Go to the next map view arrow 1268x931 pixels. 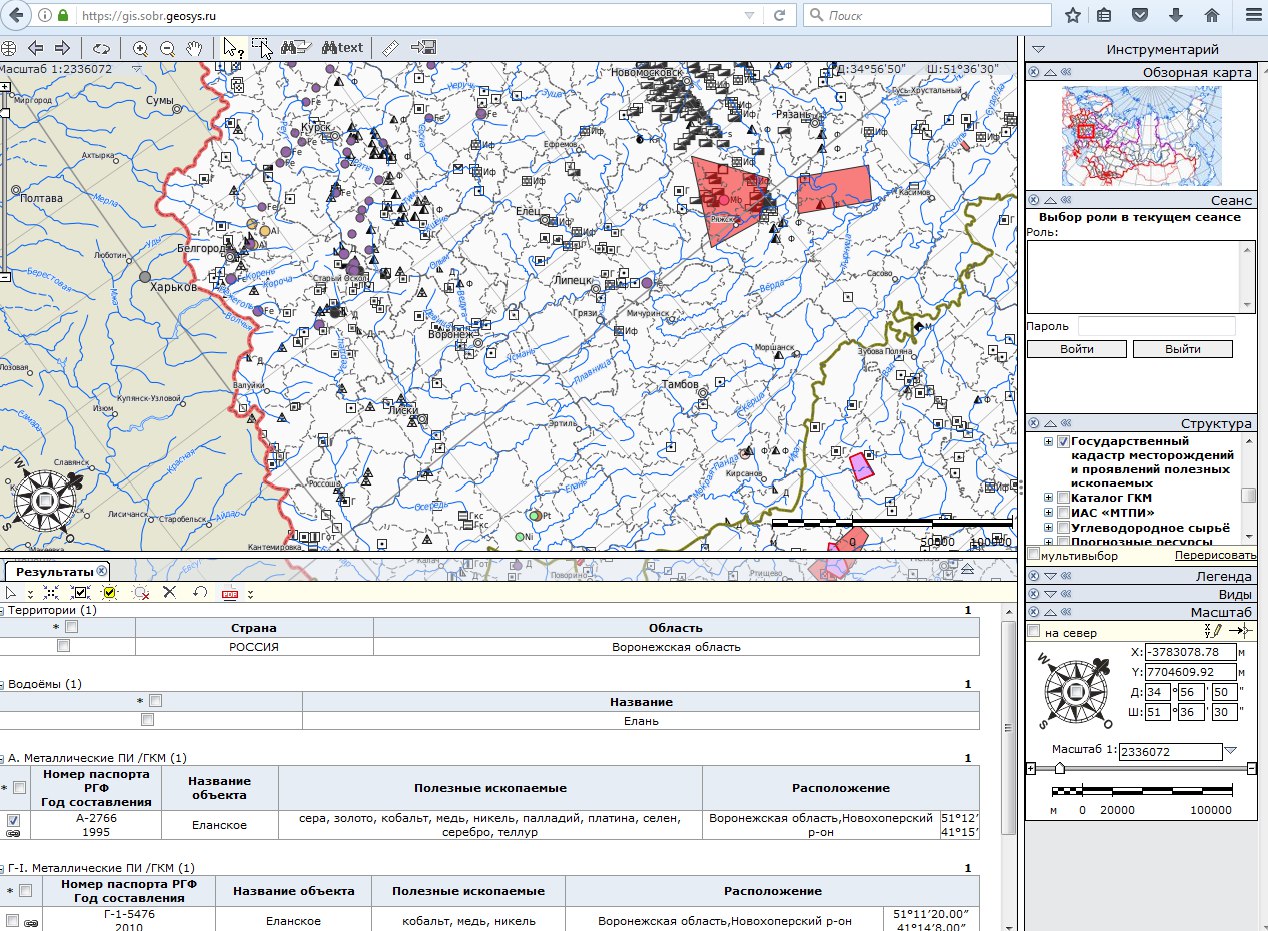point(62,48)
